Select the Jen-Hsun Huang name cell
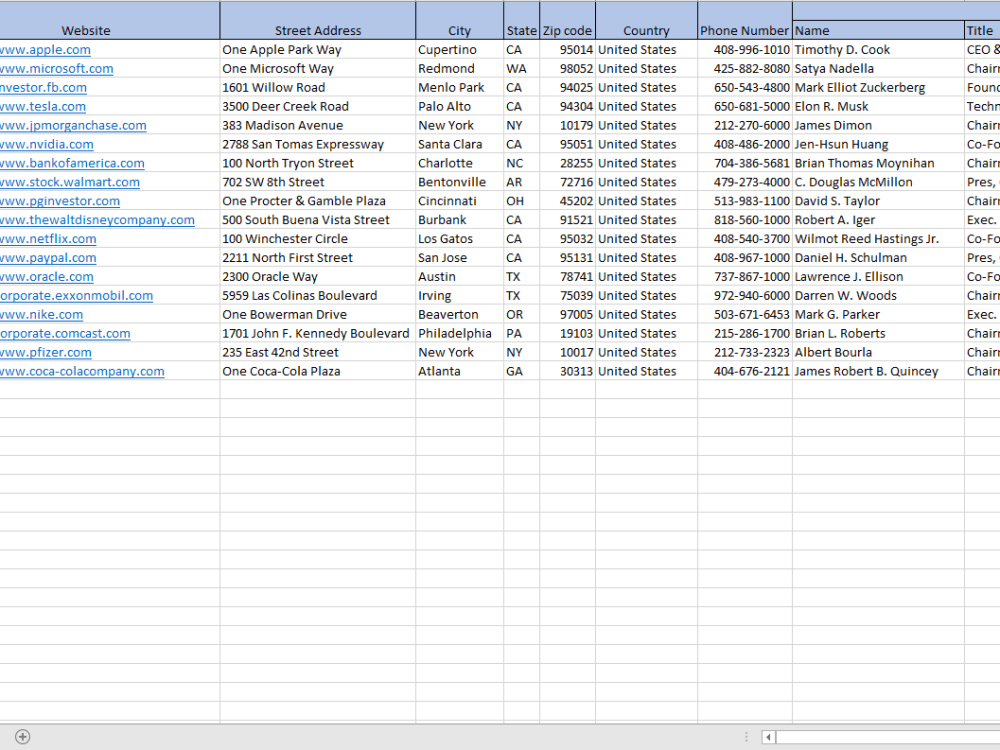Image resolution: width=1000 pixels, height=750 pixels. (x=878, y=145)
